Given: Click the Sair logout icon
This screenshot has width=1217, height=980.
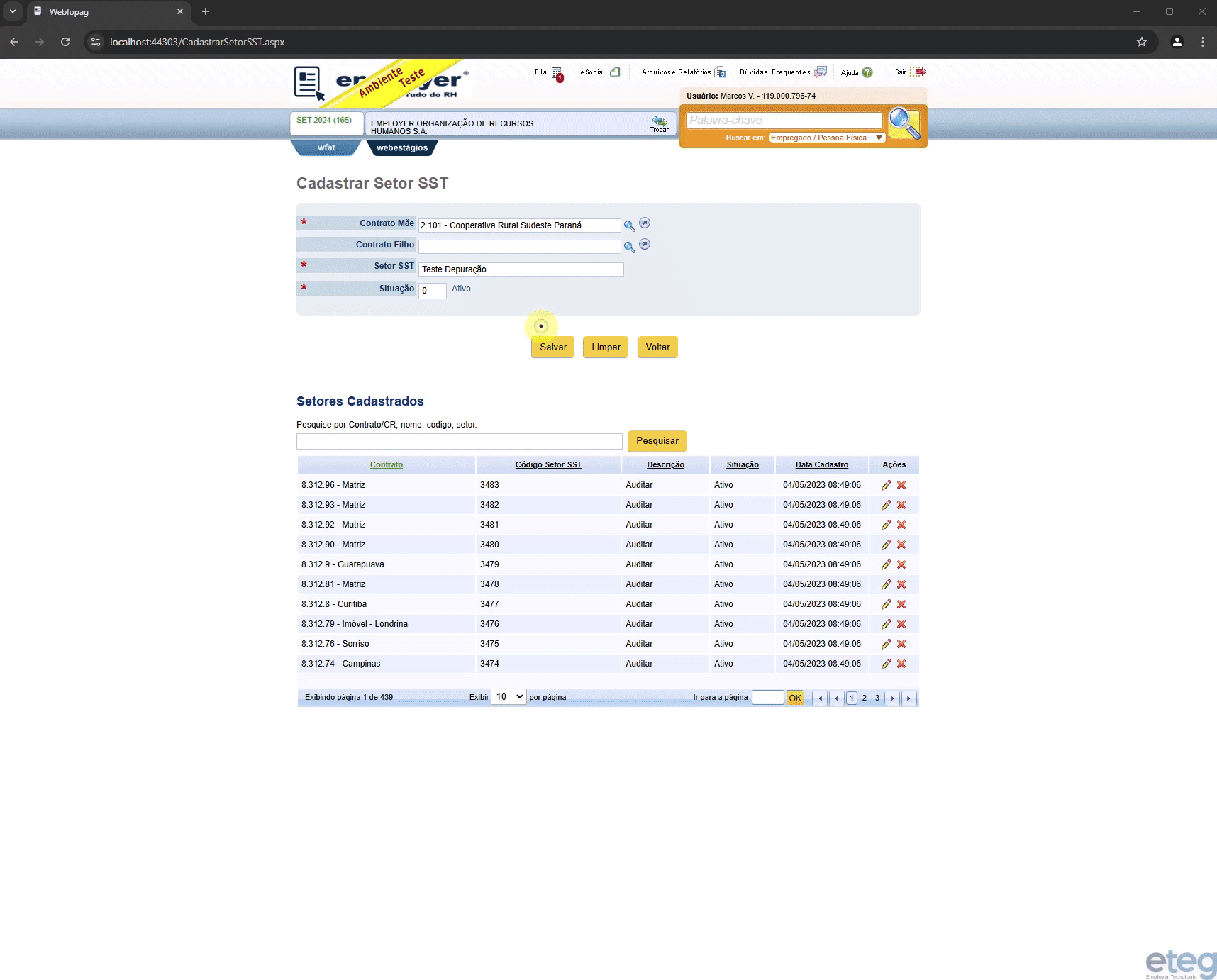Looking at the screenshot, I should click(x=918, y=72).
